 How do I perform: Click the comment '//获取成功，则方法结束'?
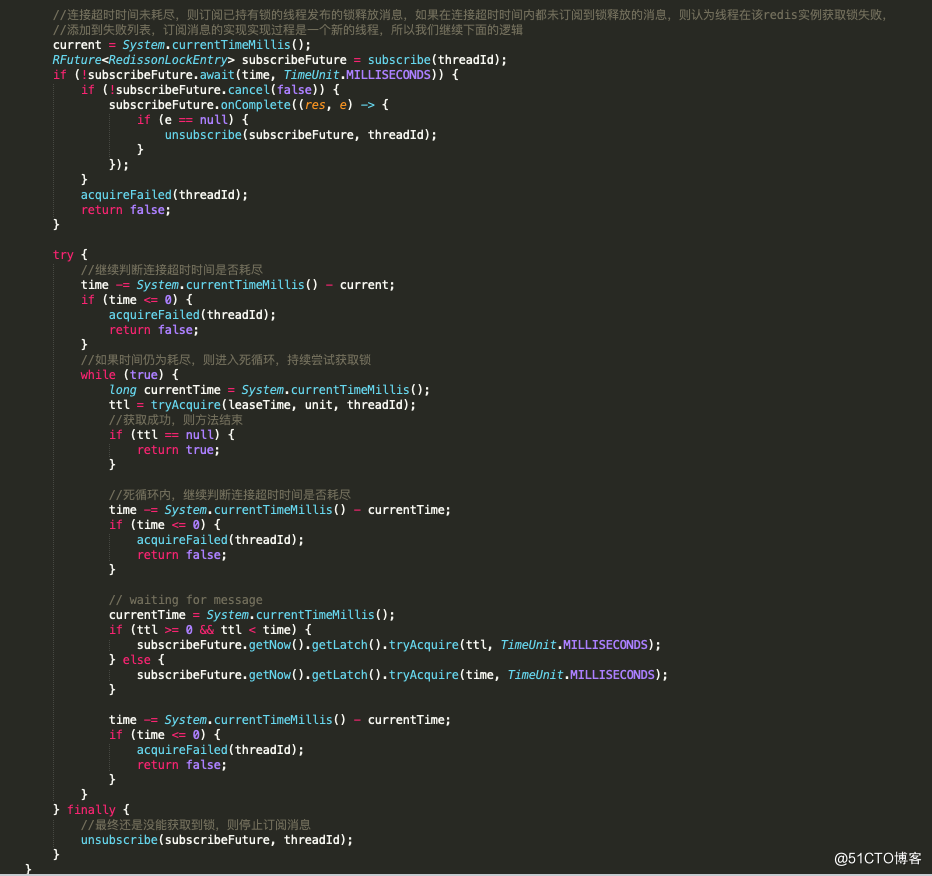coord(176,420)
